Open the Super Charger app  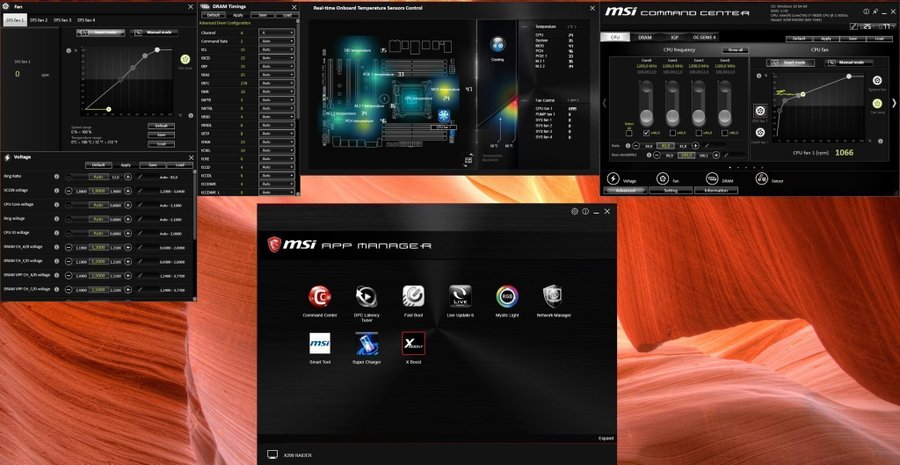pos(366,344)
